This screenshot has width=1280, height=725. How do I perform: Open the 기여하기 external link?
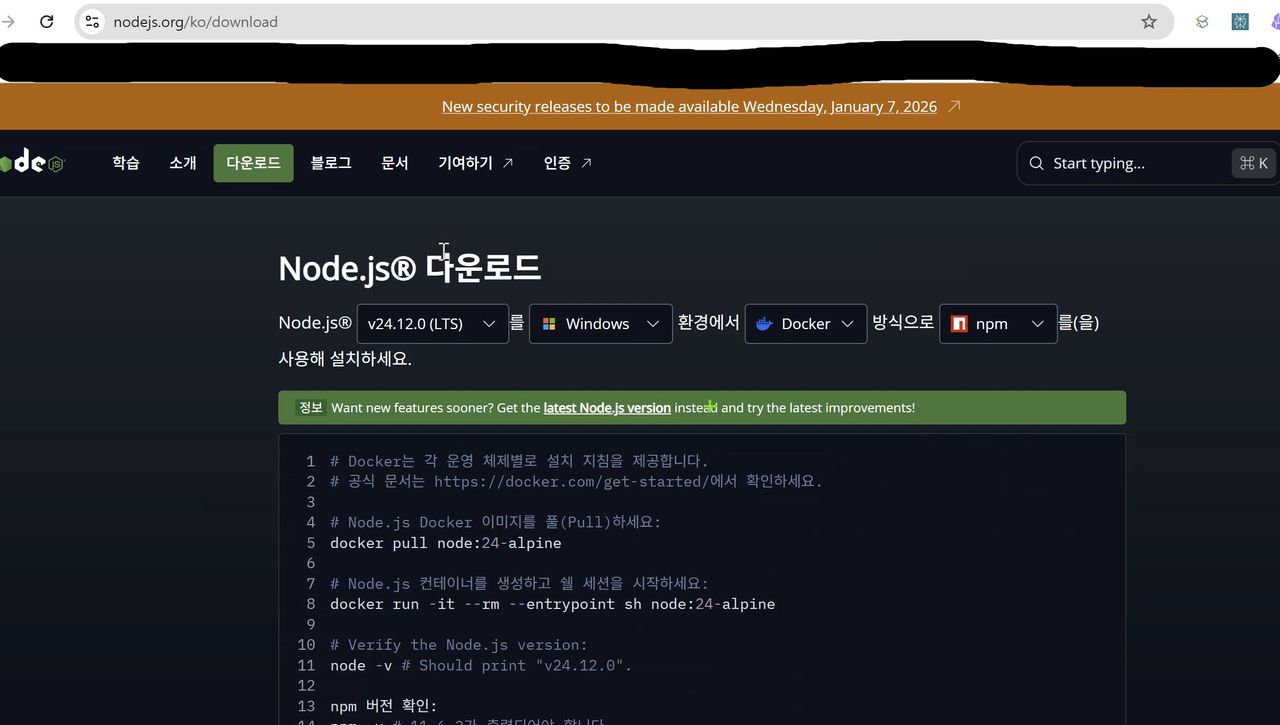pos(475,163)
